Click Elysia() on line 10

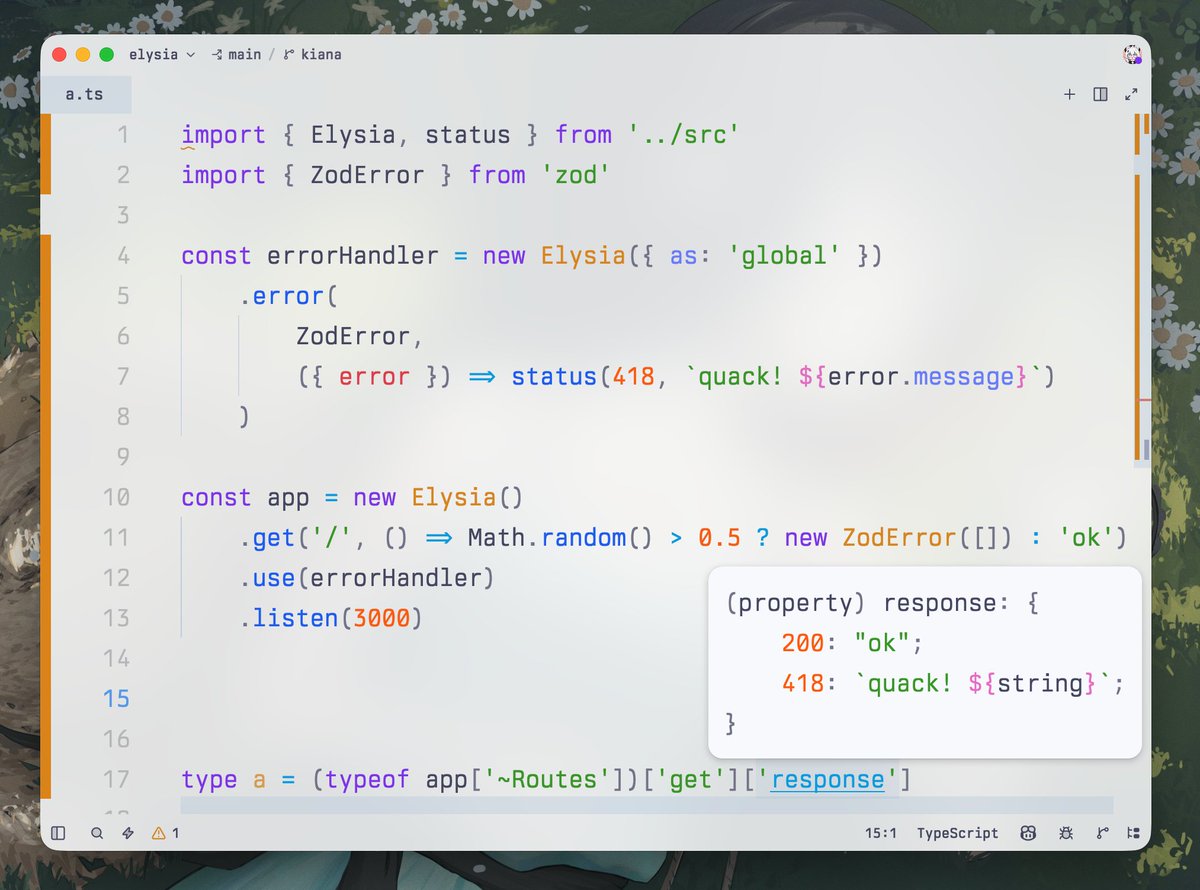click(468, 497)
